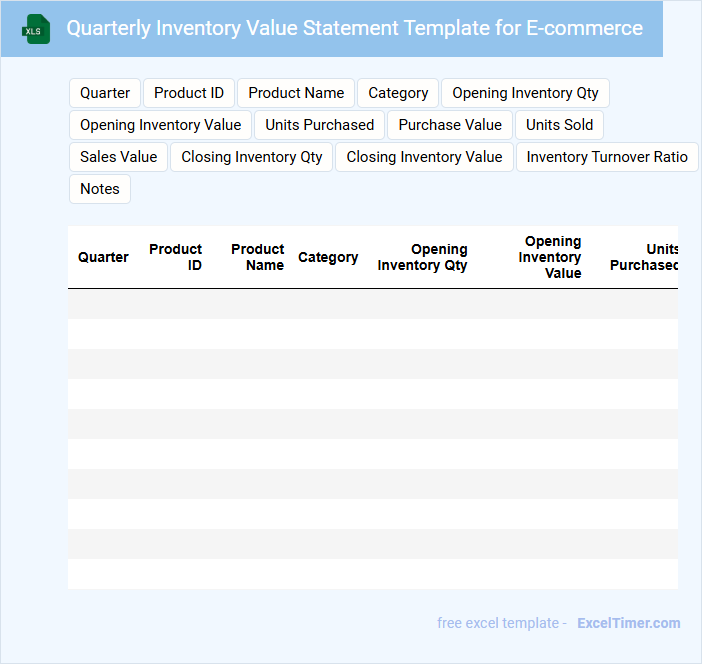Click the green XLS file icon

[35, 29]
